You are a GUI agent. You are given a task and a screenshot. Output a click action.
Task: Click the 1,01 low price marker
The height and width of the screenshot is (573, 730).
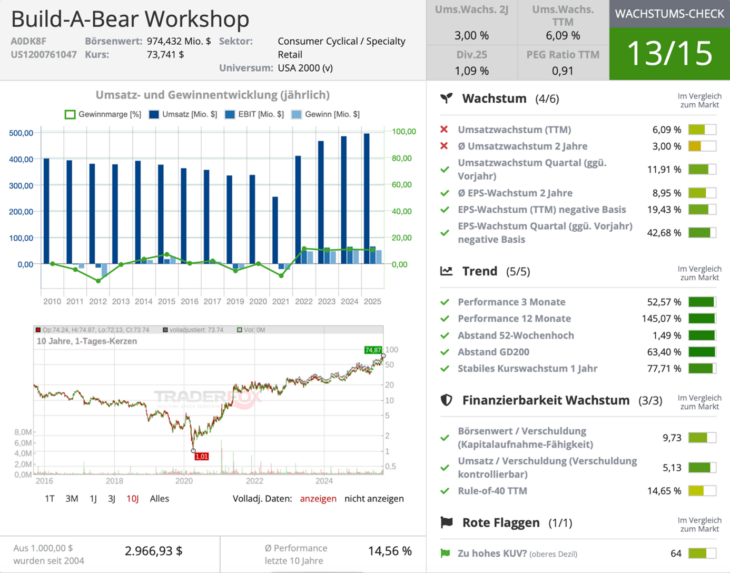(x=202, y=456)
